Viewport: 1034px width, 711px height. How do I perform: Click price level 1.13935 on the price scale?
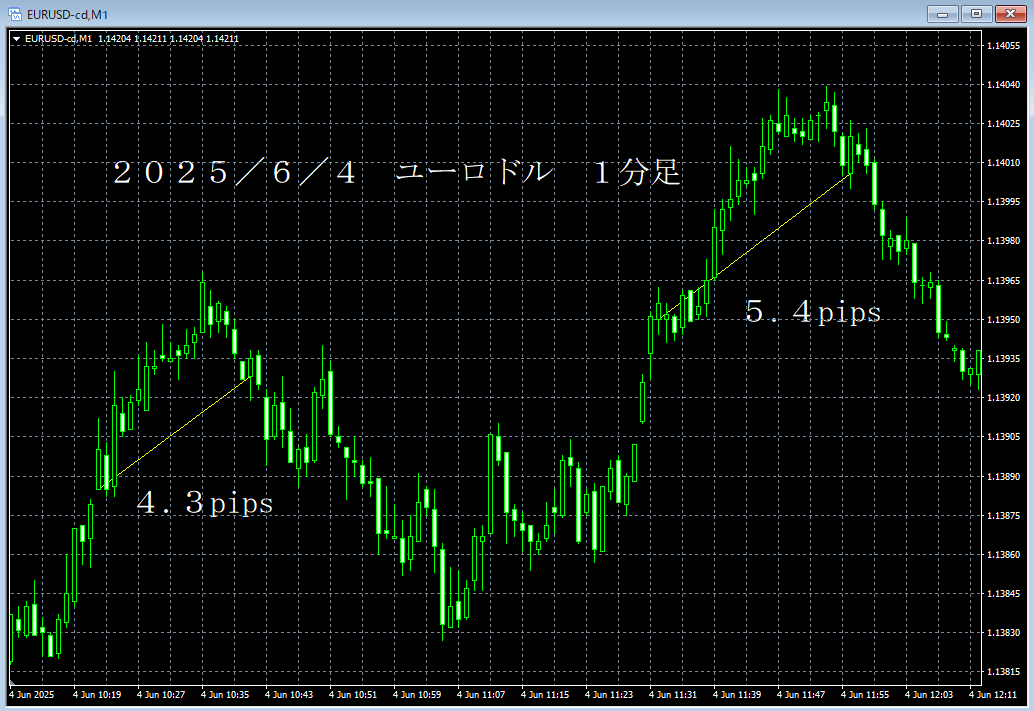(1003, 358)
